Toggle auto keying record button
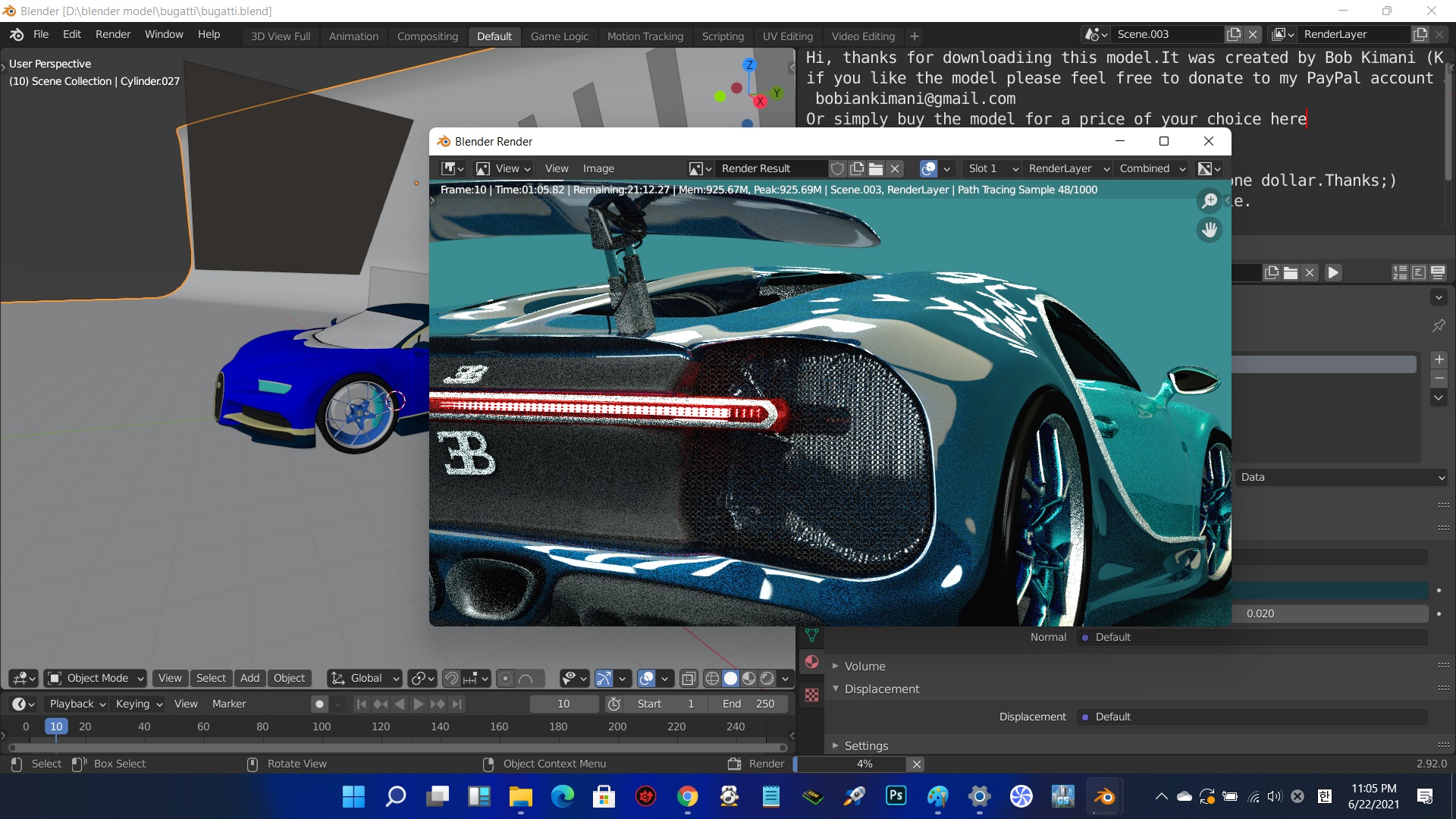Viewport: 1456px width, 819px height. 319,704
